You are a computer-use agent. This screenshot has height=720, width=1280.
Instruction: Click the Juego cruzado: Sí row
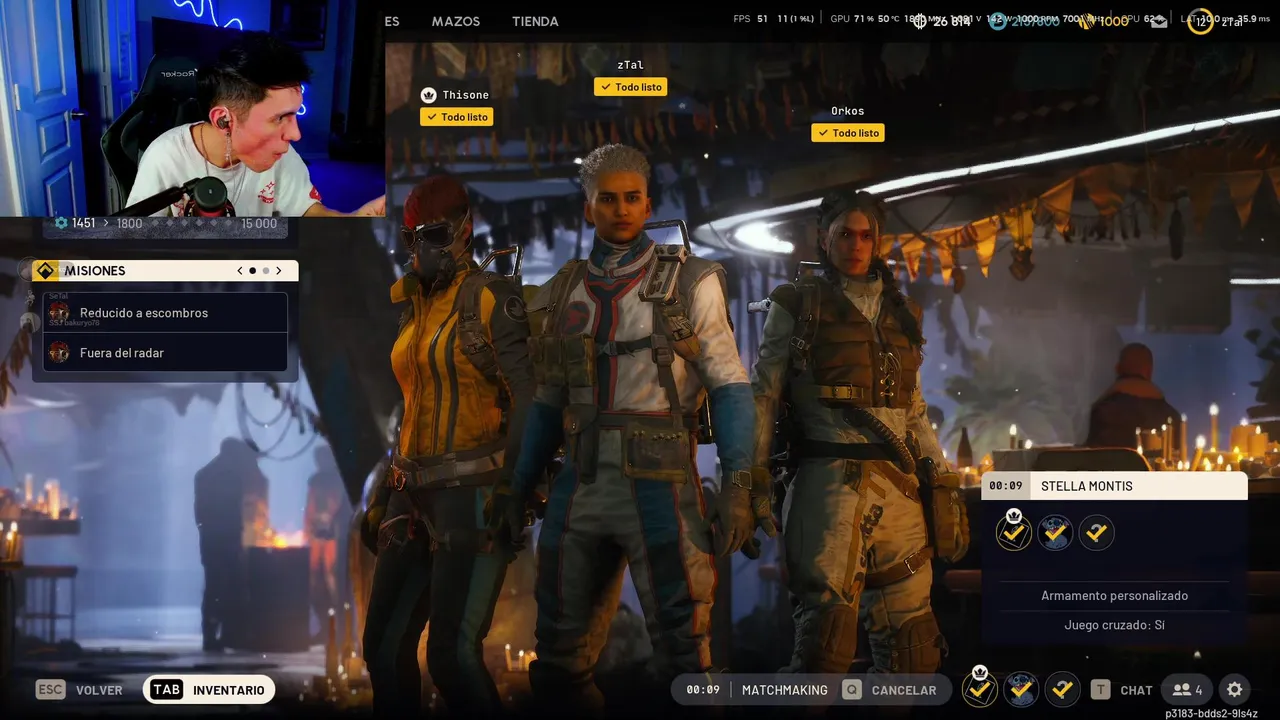[x=1114, y=625]
